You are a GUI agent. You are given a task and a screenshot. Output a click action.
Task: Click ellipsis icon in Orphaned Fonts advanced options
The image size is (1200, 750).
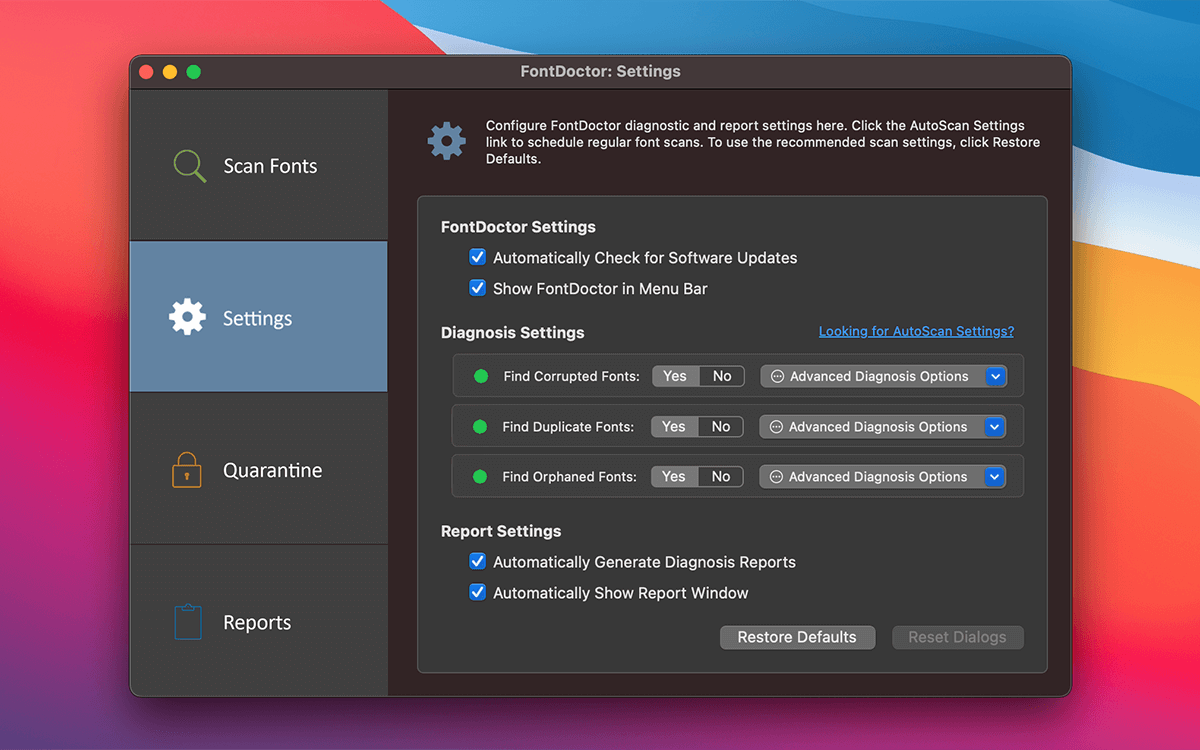click(x=775, y=477)
